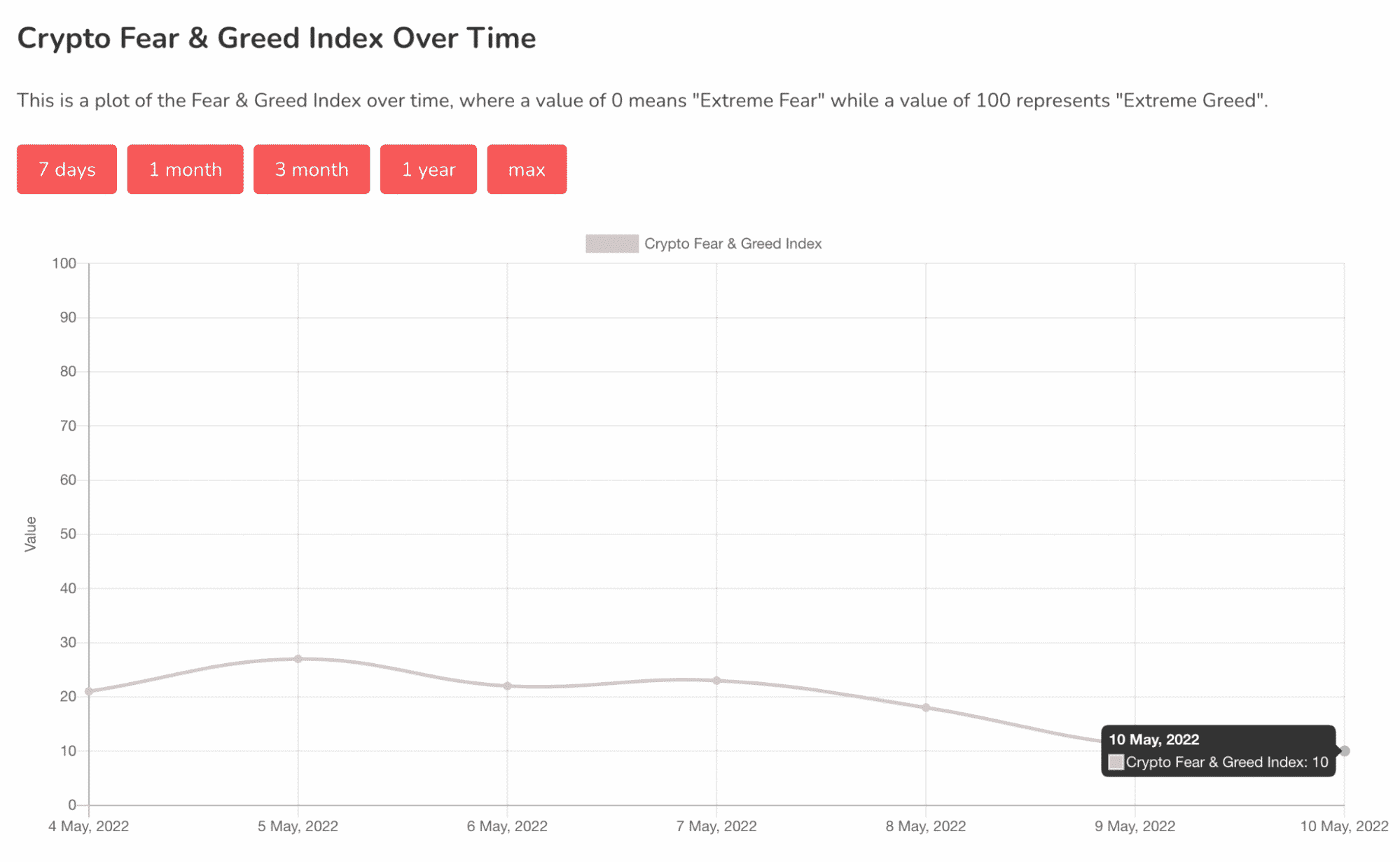
Task: Click the 6 May data point on chart
Action: pyautogui.click(x=507, y=686)
